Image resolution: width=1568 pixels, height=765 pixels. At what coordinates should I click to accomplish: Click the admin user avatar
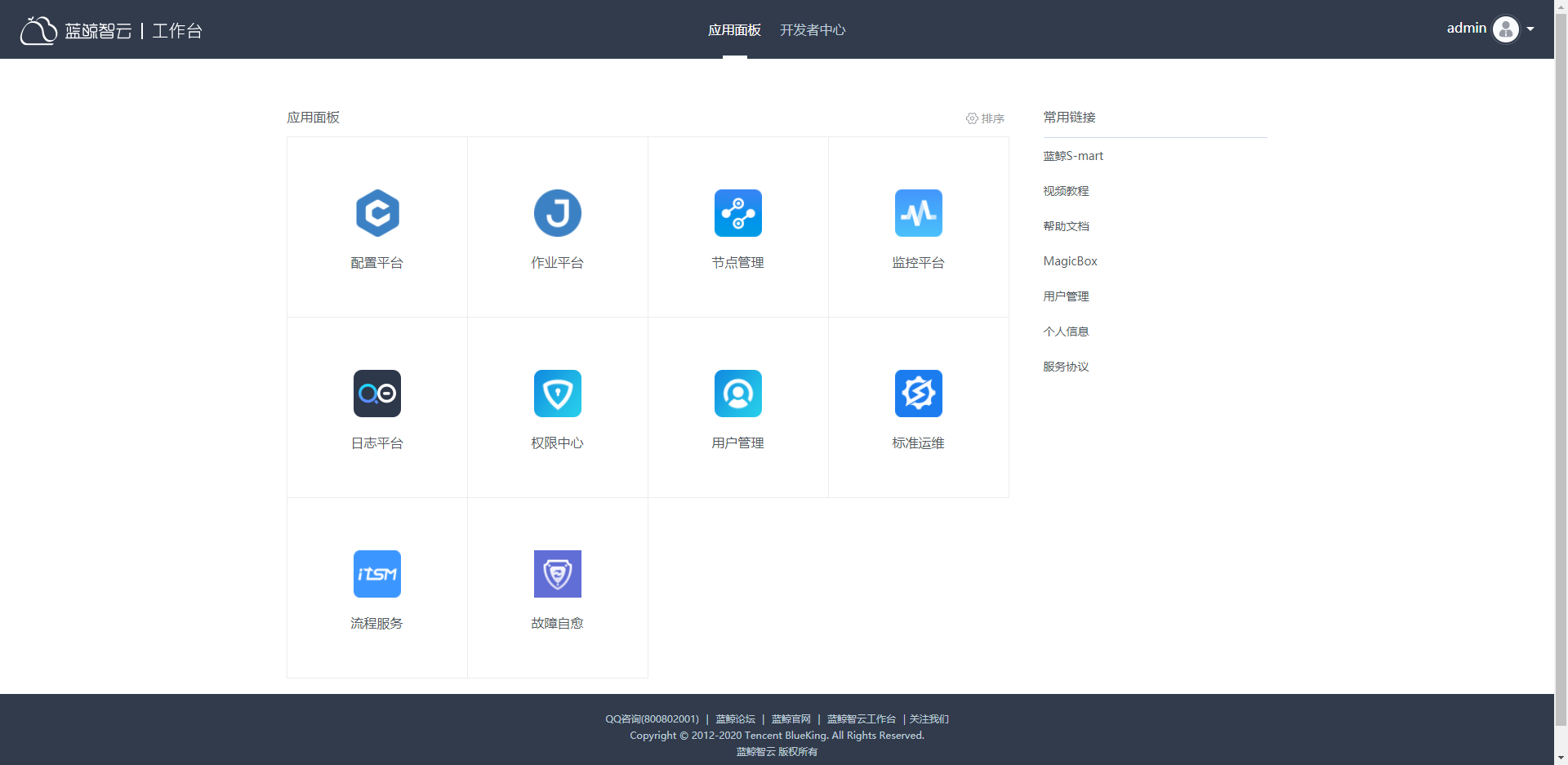click(x=1506, y=29)
